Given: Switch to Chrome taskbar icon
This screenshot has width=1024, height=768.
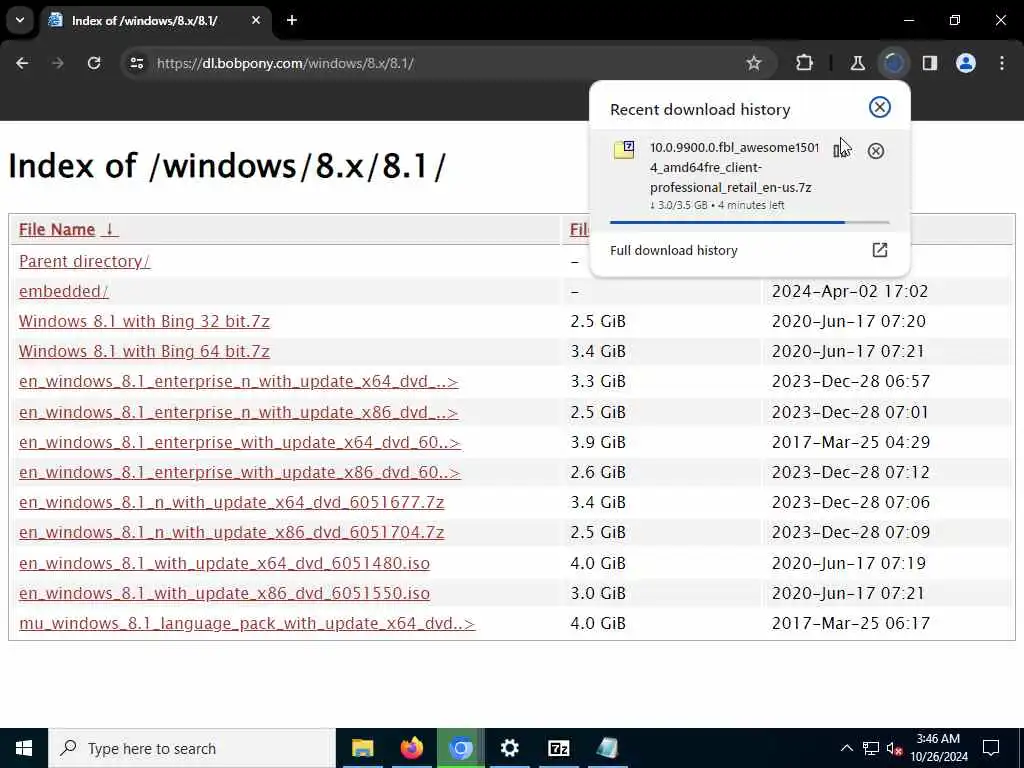Looking at the screenshot, I should pyautogui.click(x=460, y=748).
